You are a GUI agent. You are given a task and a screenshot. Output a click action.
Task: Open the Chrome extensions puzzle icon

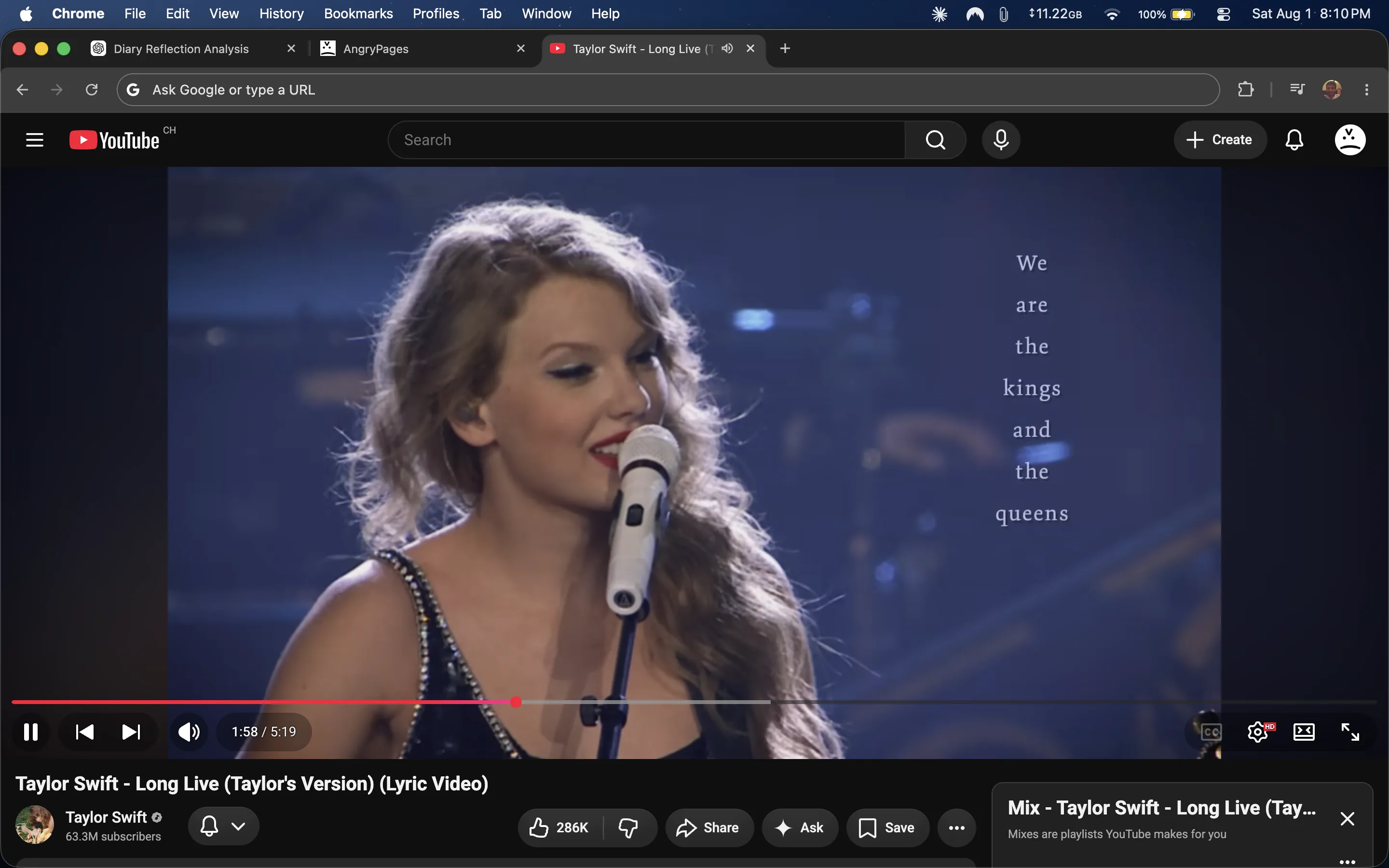click(x=1245, y=90)
